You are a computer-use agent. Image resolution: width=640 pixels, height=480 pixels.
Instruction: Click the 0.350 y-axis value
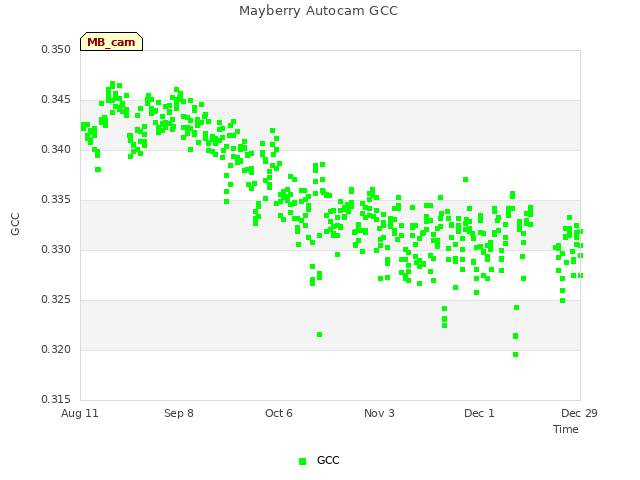tap(56, 50)
